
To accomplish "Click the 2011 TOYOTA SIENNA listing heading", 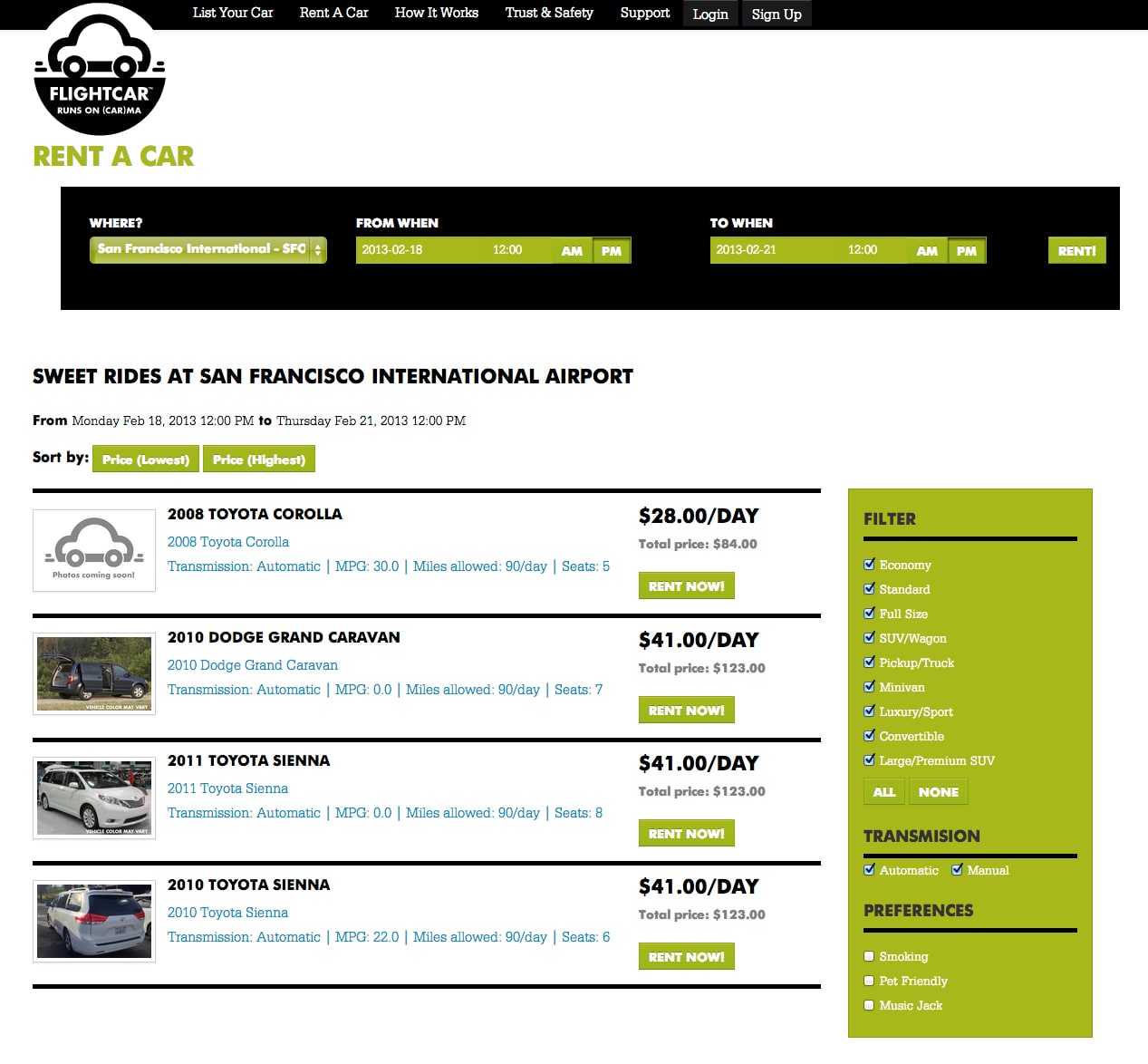I will coord(249,760).
